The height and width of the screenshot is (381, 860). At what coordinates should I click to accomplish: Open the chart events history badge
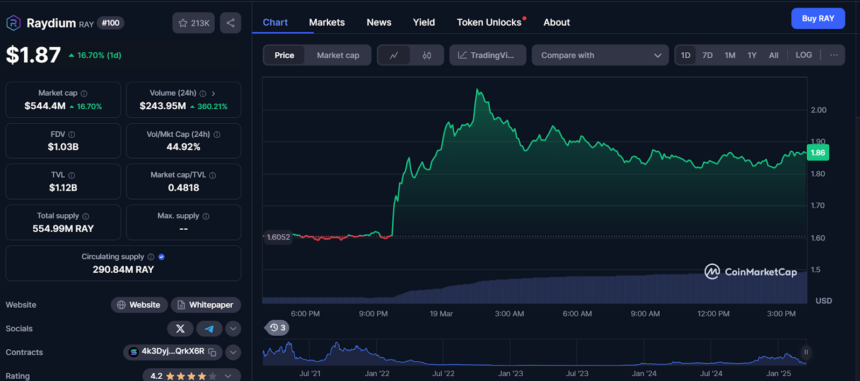click(x=277, y=328)
